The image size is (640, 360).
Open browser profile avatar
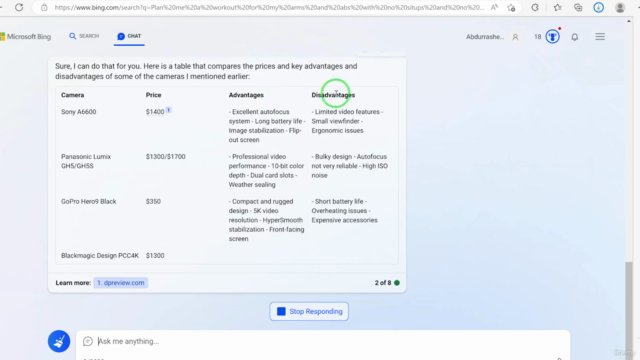click(x=620, y=7)
